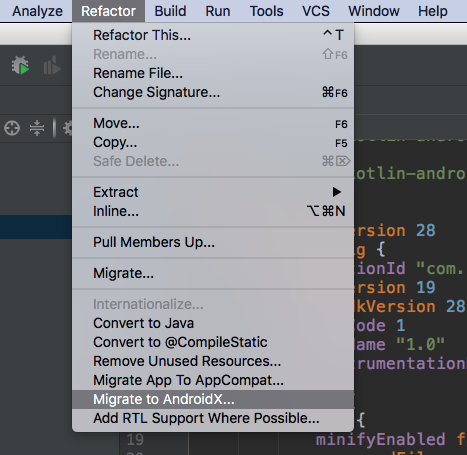Choose Inline... option
The width and height of the screenshot is (467, 455).
[x=213, y=211]
